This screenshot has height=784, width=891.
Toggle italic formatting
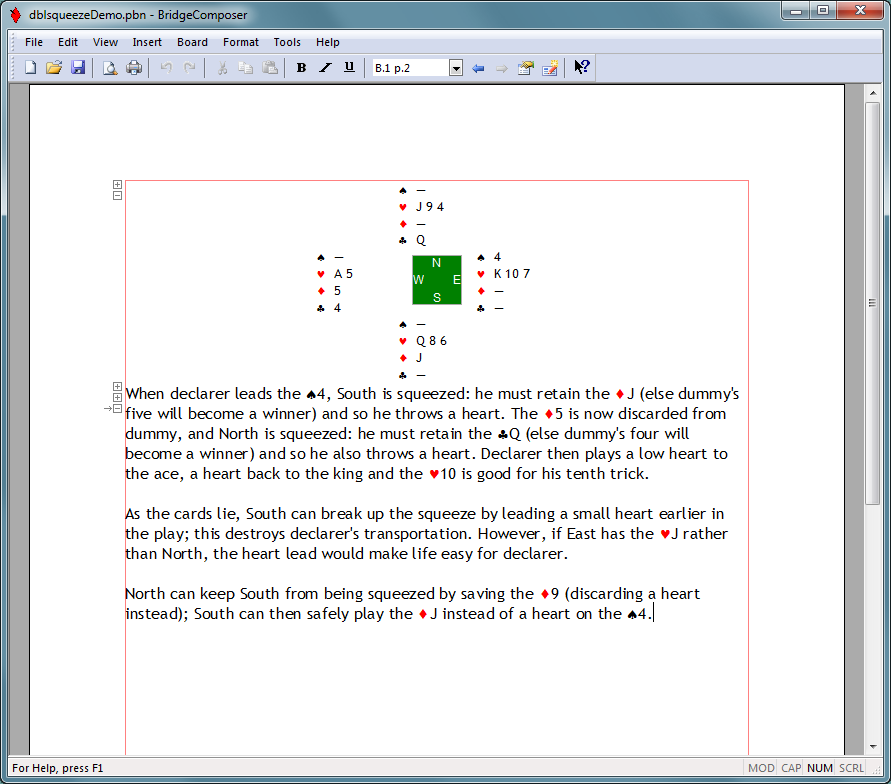pos(326,68)
